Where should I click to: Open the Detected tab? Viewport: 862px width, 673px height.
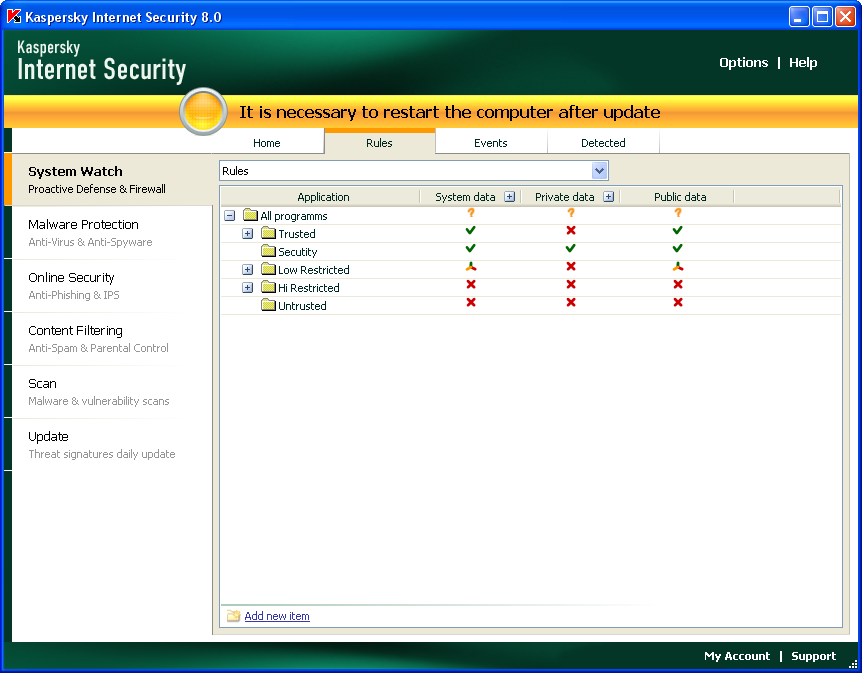point(603,143)
